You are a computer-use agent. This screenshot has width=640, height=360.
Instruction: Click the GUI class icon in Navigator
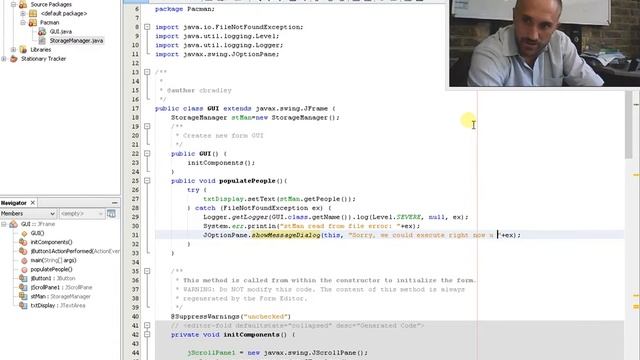[x=13, y=224]
